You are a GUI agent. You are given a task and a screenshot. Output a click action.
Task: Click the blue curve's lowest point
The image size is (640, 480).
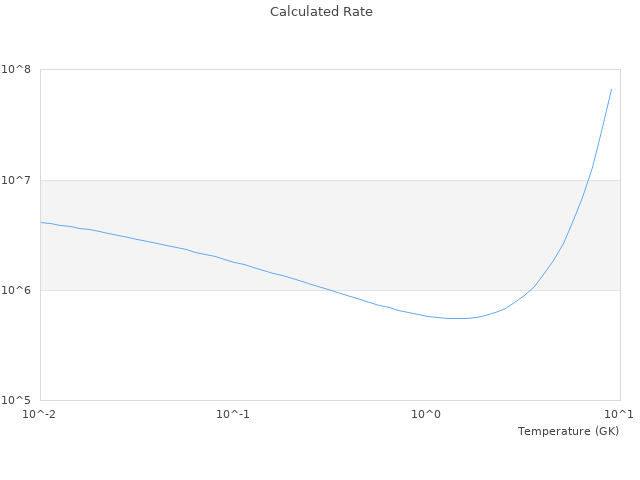pyautogui.click(x=455, y=318)
